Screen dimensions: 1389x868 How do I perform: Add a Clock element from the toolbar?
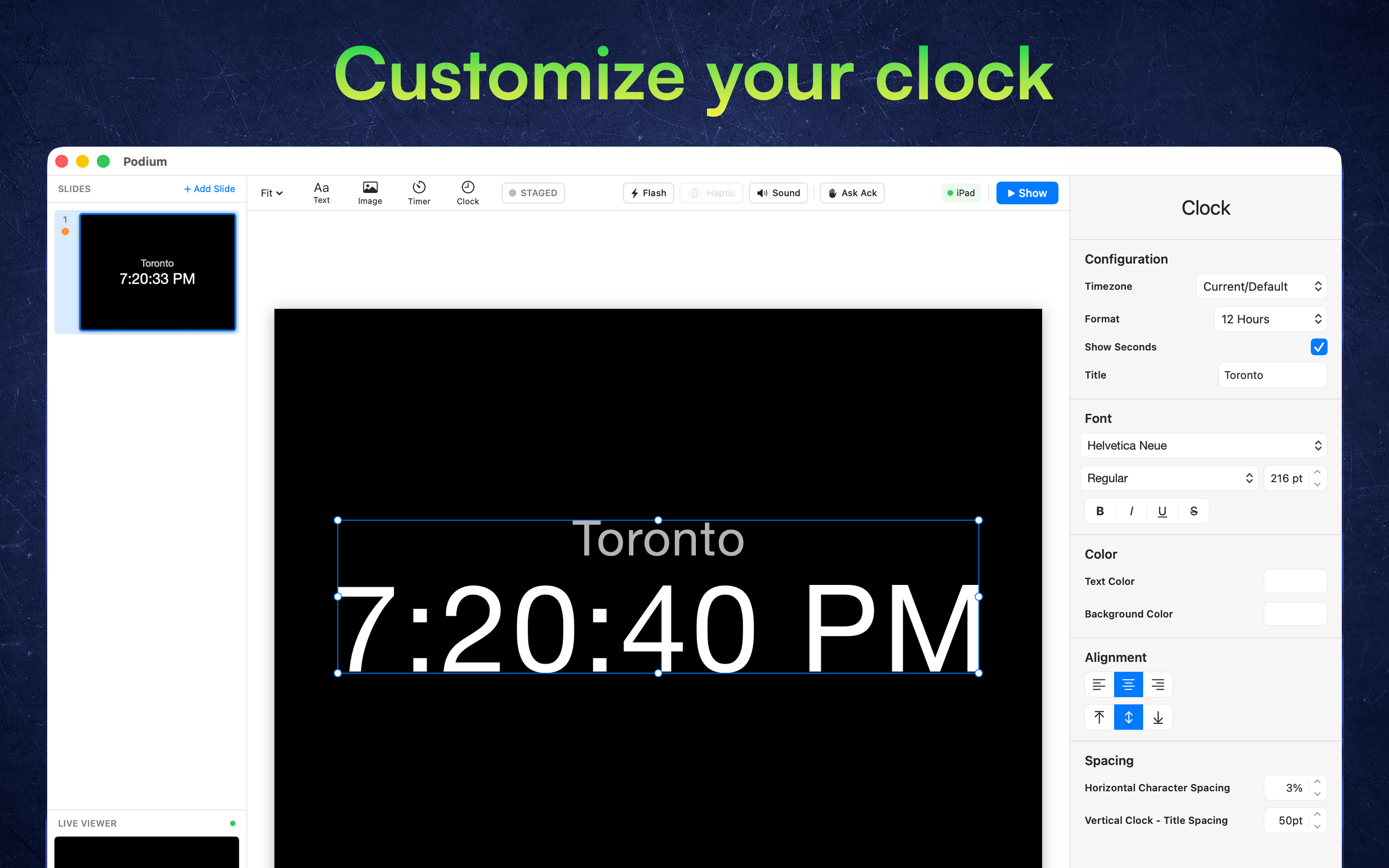click(467, 193)
